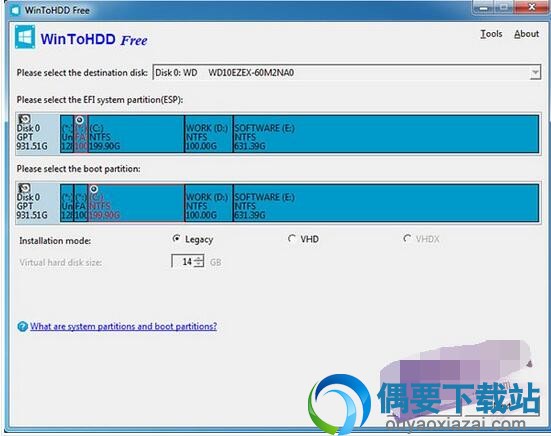This screenshot has height=436, width=551.
Task: Click the help question mark icon
Action: 22,327
